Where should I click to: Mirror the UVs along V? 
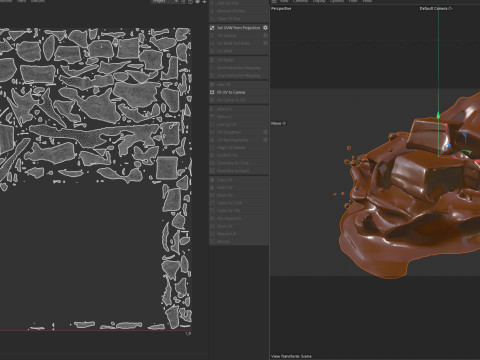[239, 117]
